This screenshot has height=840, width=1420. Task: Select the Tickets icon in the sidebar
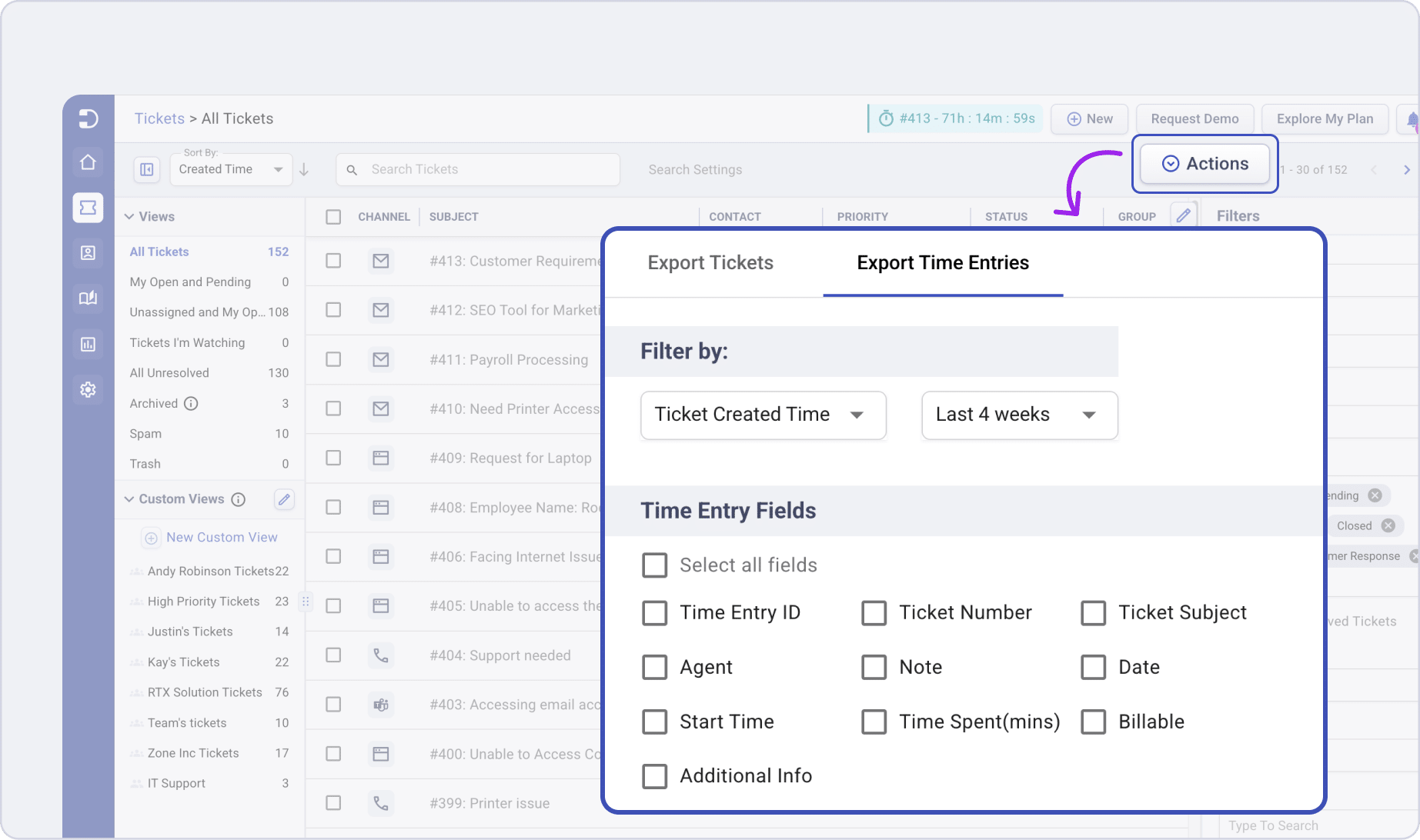click(88, 208)
